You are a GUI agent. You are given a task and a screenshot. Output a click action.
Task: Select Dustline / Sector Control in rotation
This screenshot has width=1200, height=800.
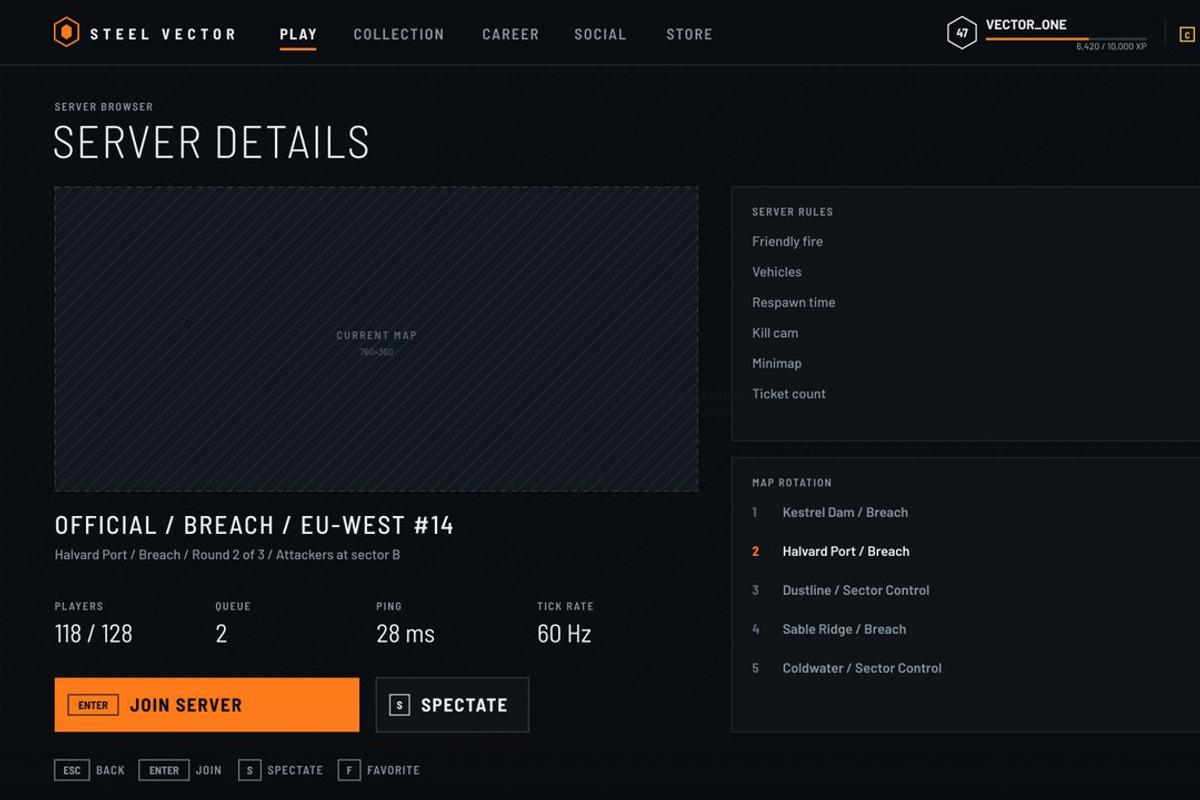855,590
